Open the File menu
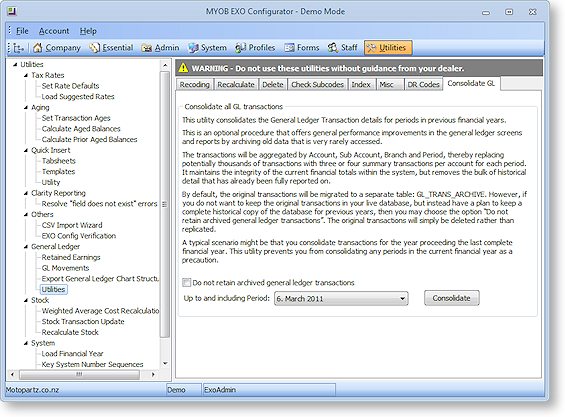Screen dimensions: 565x417 tap(22, 31)
